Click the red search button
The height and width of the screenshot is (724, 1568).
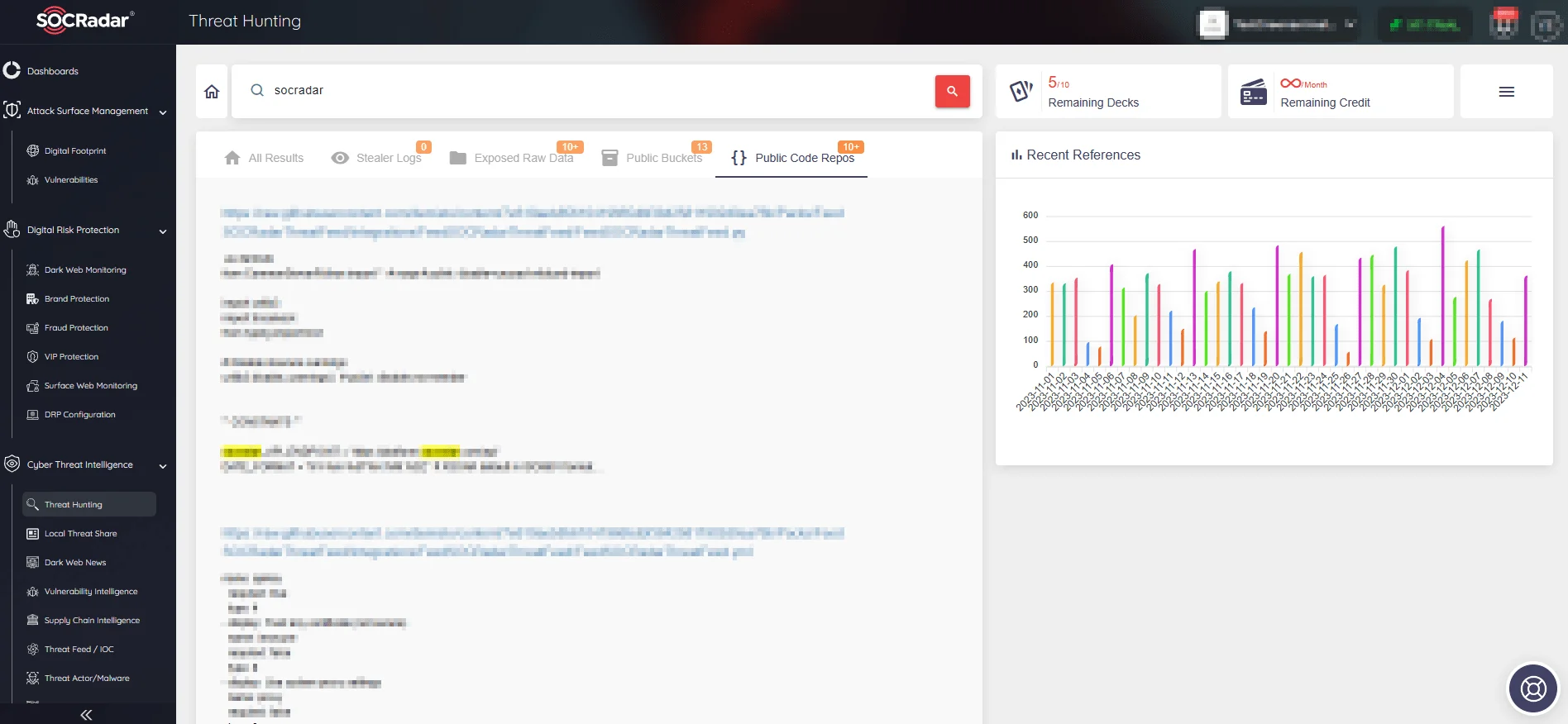(x=952, y=91)
